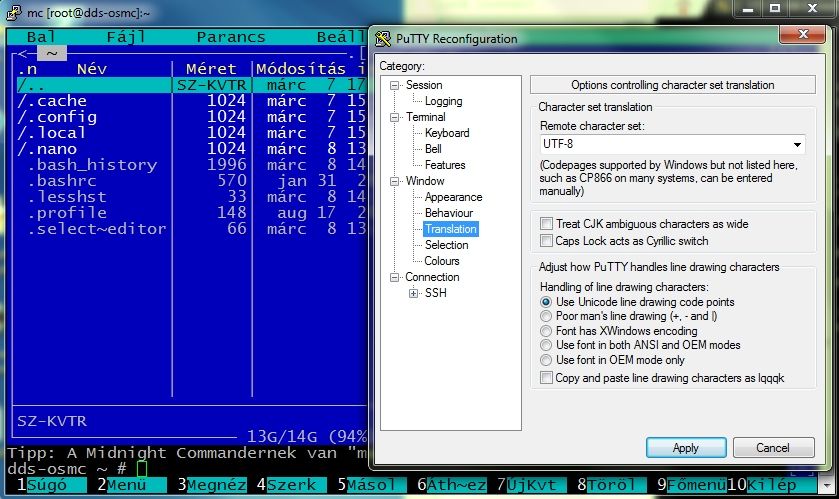Collapse the Connection tree node
The width and height of the screenshot is (839, 499).
(x=394, y=277)
